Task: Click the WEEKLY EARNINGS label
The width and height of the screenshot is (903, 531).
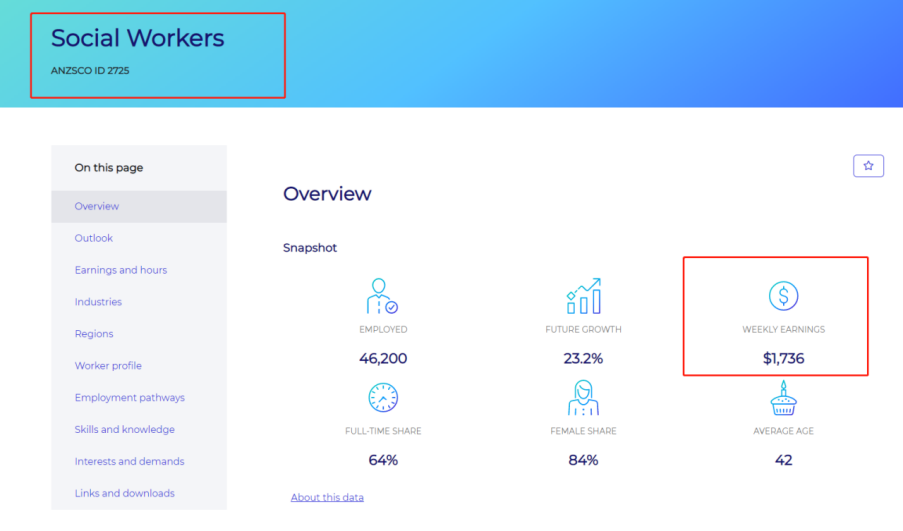Action: click(x=783, y=329)
